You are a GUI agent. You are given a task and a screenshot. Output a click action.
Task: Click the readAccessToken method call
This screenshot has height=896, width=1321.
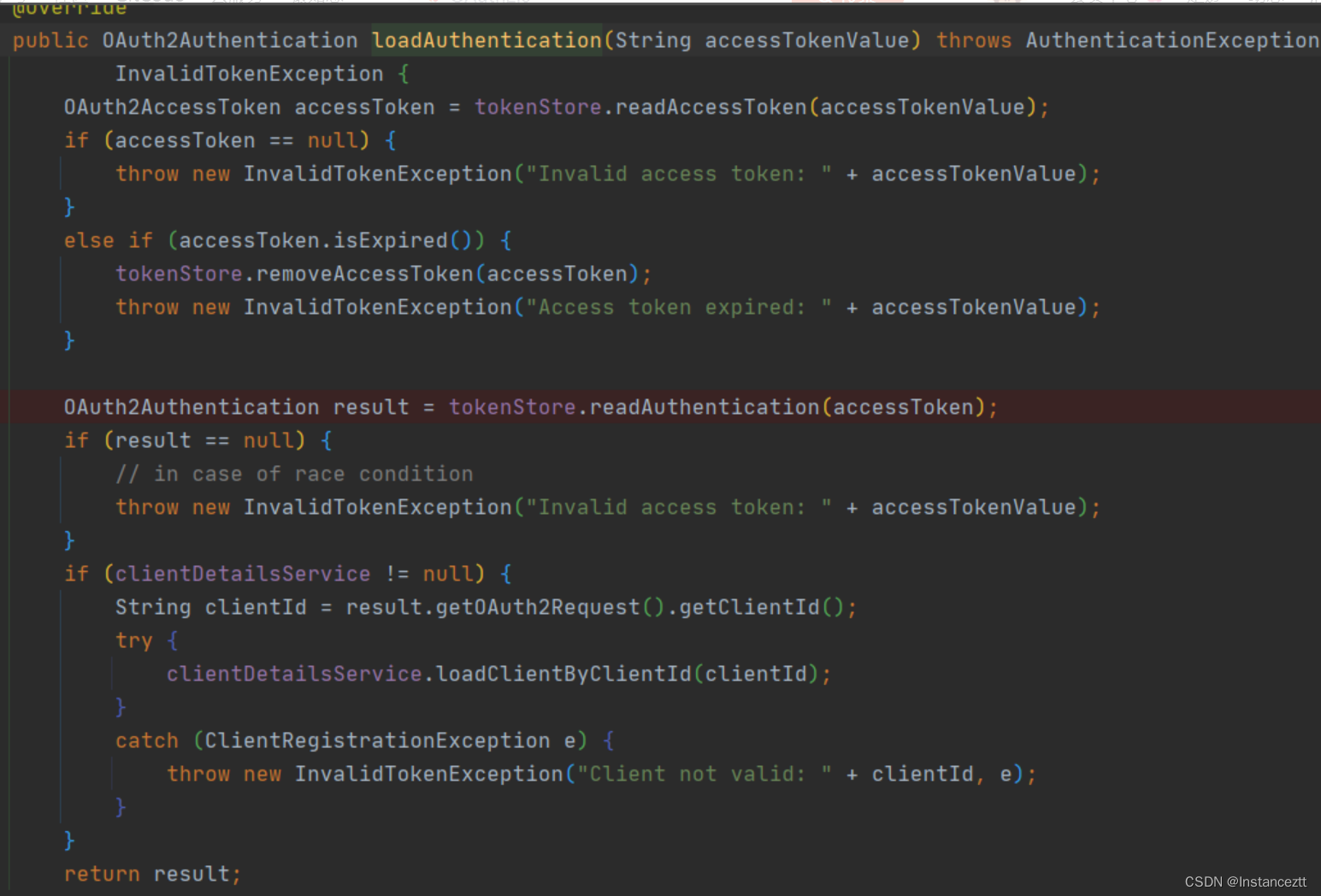[711, 107]
